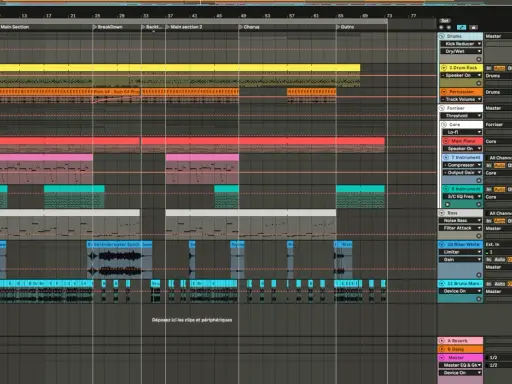Image resolution: width=512 pixels, height=384 pixels.
Task: Open the Output Gain control chooser
Action: tap(462, 173)
